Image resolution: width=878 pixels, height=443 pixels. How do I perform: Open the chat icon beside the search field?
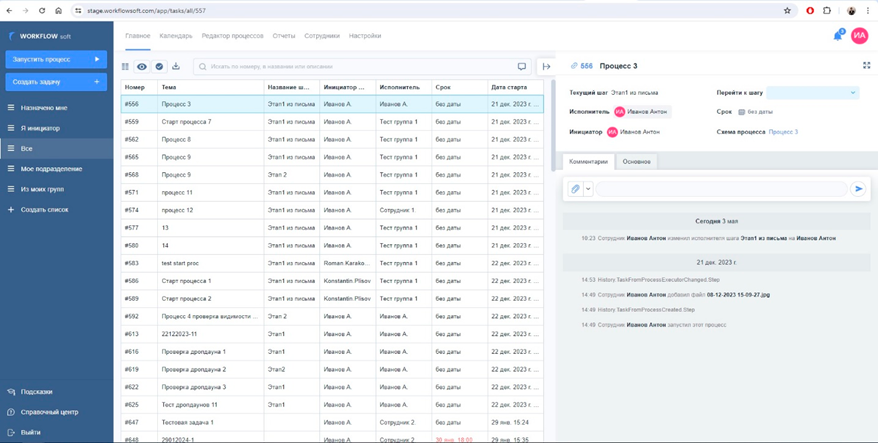click(x=522, y=67)
